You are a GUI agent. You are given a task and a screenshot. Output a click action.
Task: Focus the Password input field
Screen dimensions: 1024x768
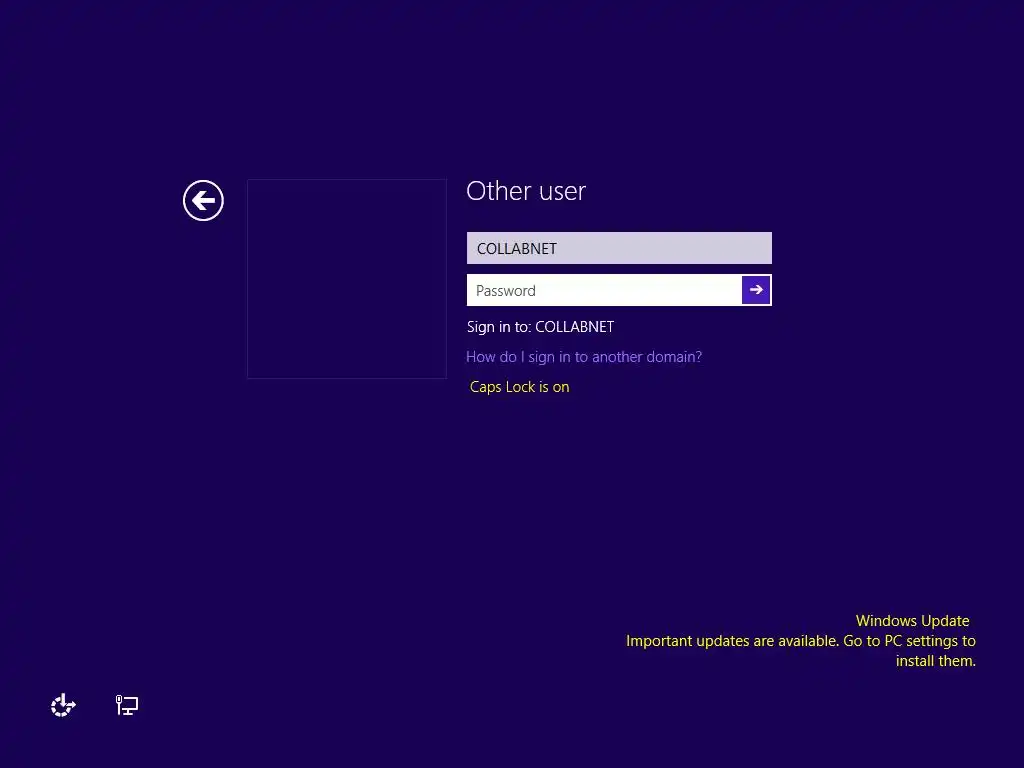[604, 290]
